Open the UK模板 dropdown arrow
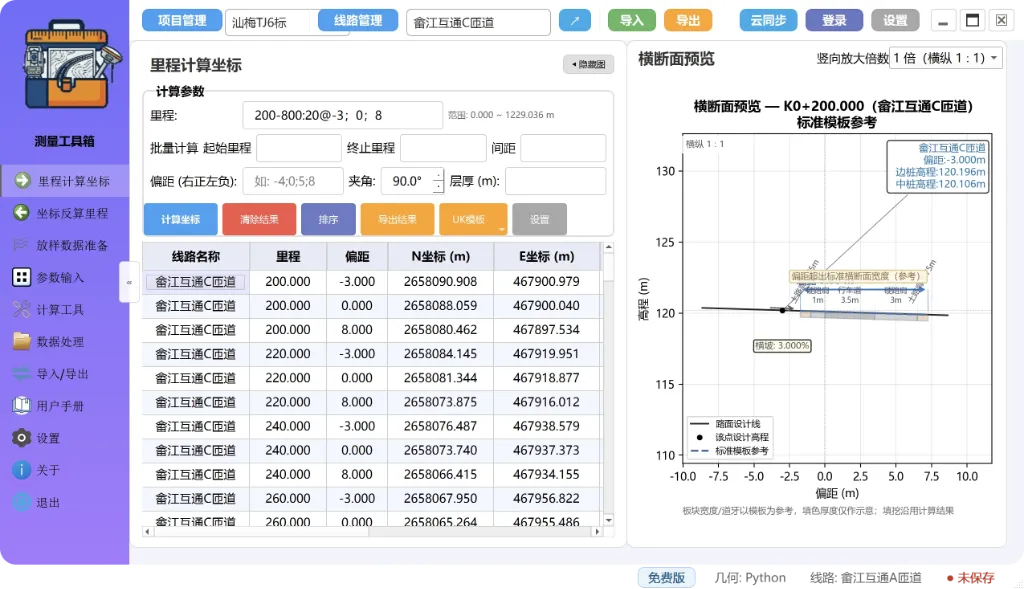 pos(502,229)
